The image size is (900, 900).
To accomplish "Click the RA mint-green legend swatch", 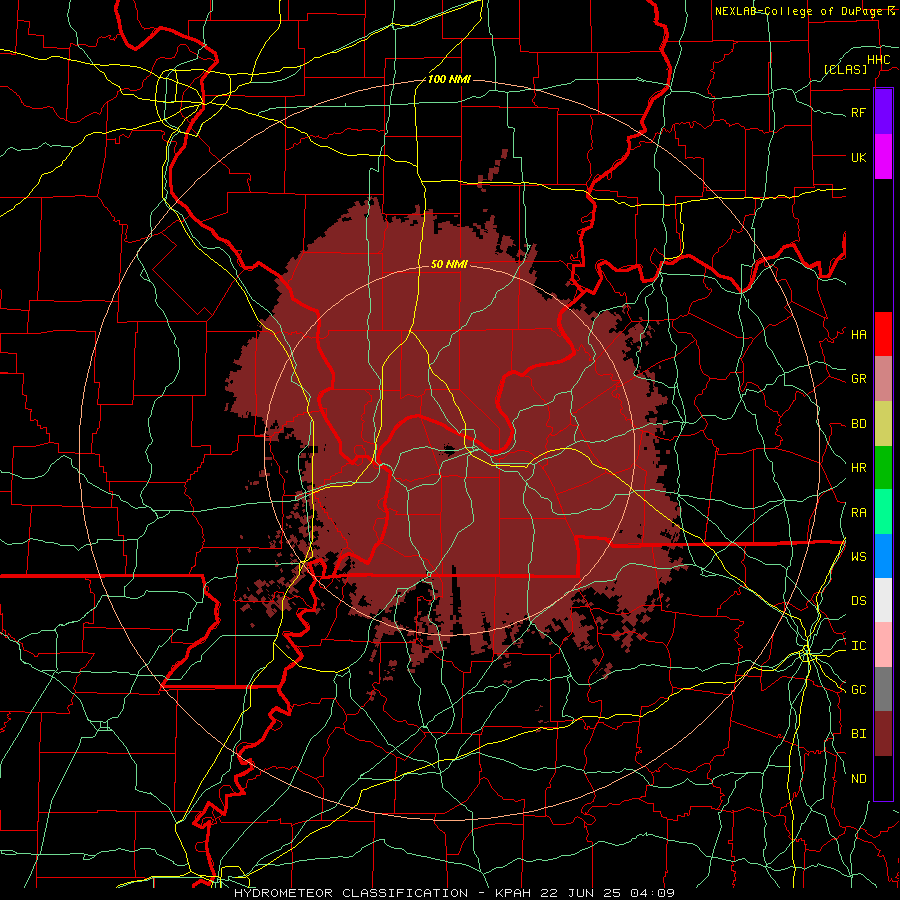I will (x=883, y=512).
